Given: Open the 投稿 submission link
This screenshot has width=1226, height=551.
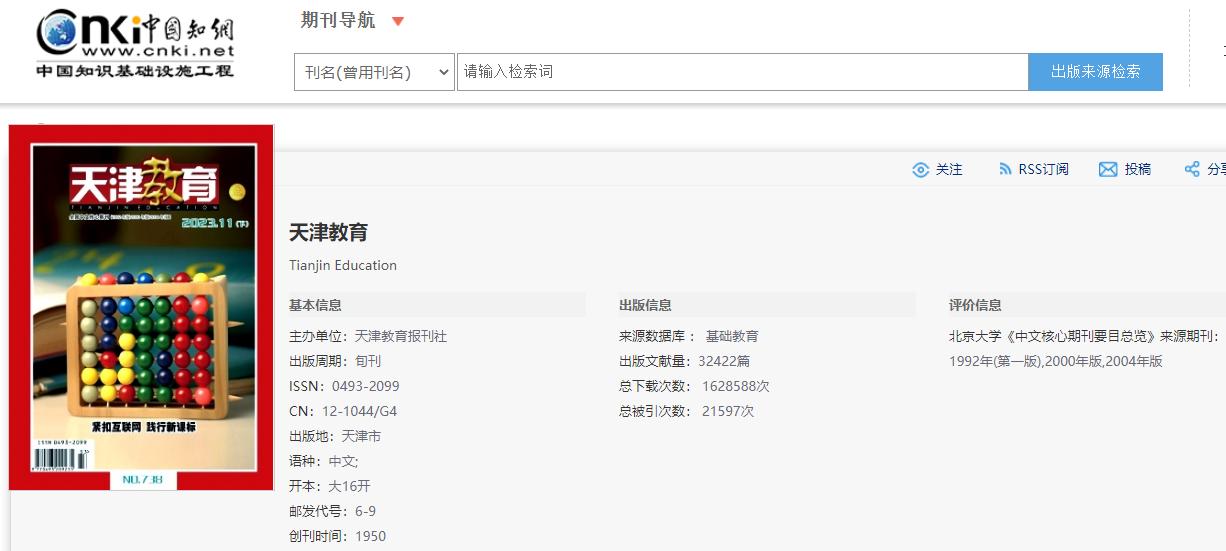Looking at the screenshot, I should tap(1138, 170).
